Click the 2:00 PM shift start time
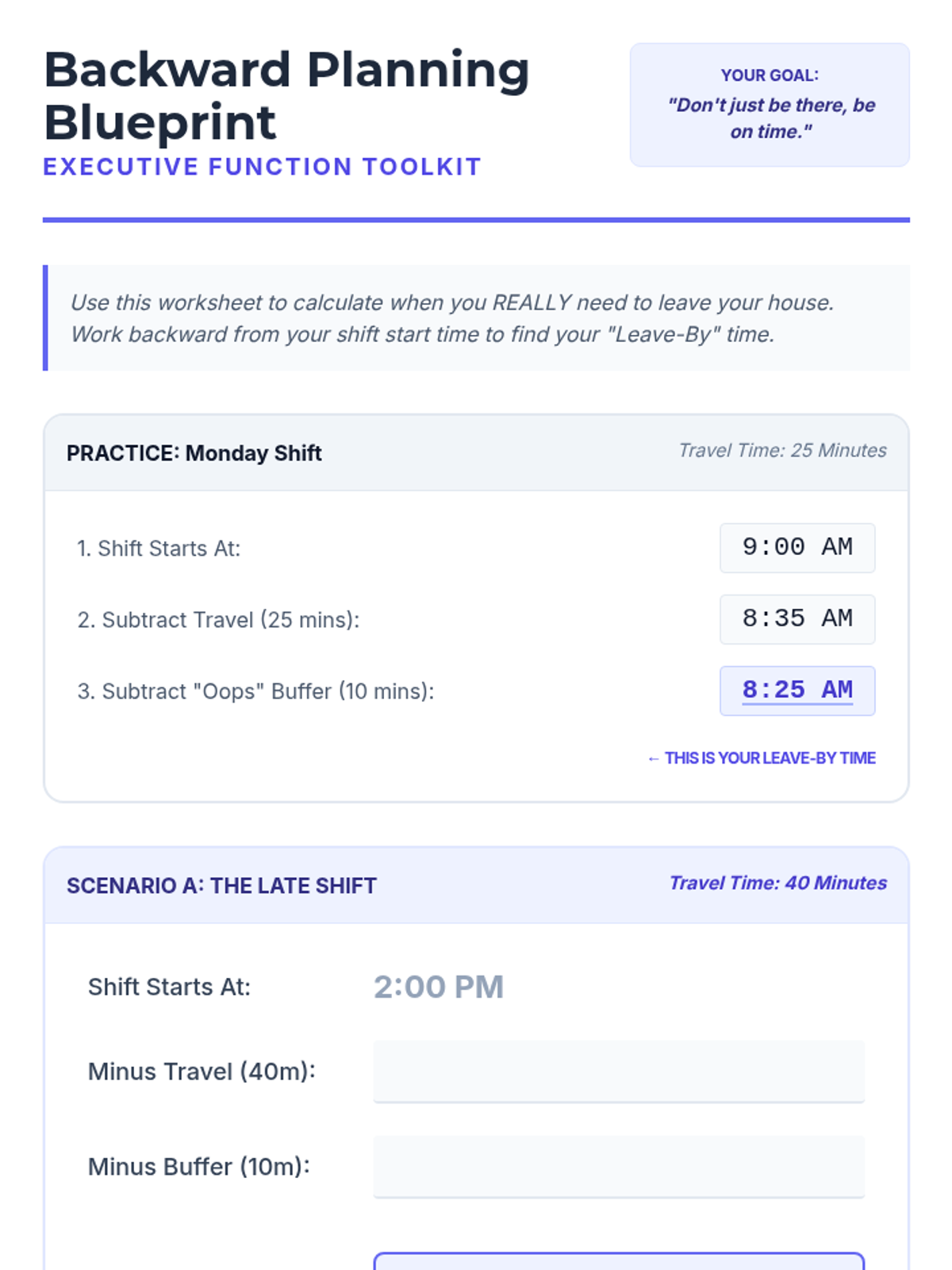 tap(439, 987)
